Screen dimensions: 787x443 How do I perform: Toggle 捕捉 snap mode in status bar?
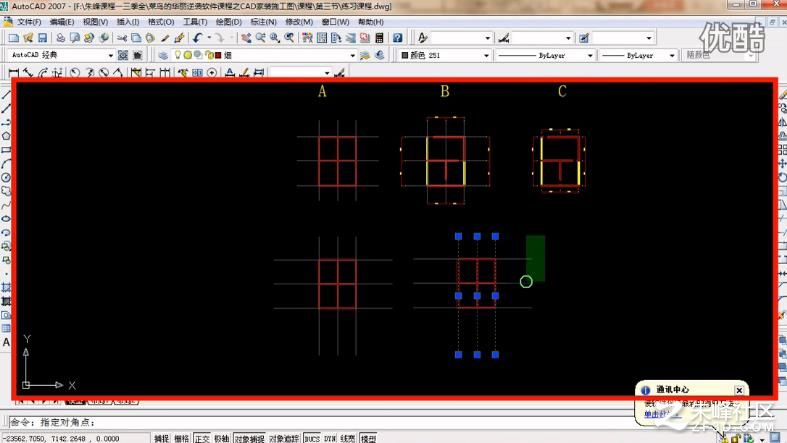[x=162, y=438]
